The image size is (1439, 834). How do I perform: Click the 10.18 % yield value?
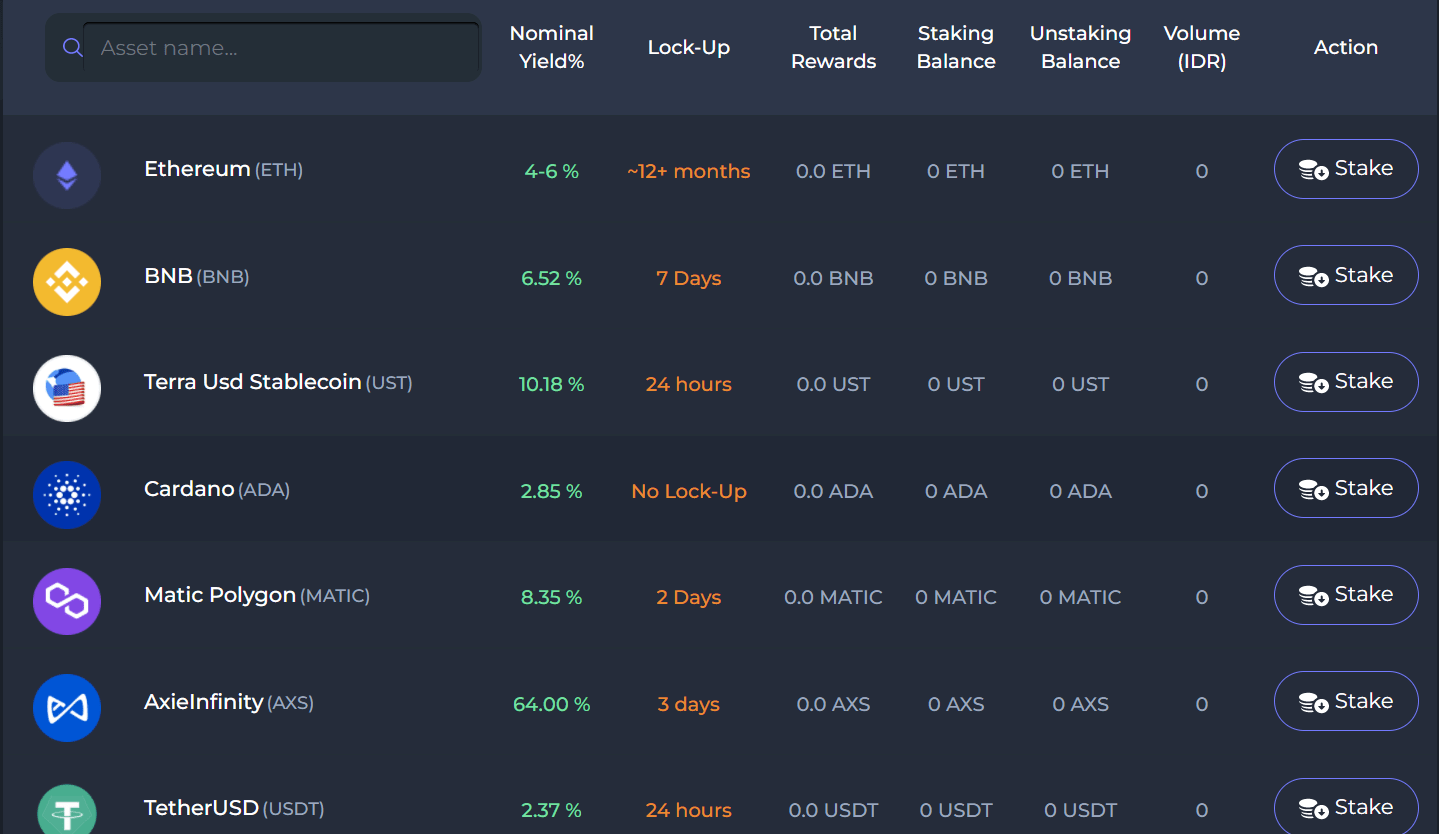tap(552, 384)
